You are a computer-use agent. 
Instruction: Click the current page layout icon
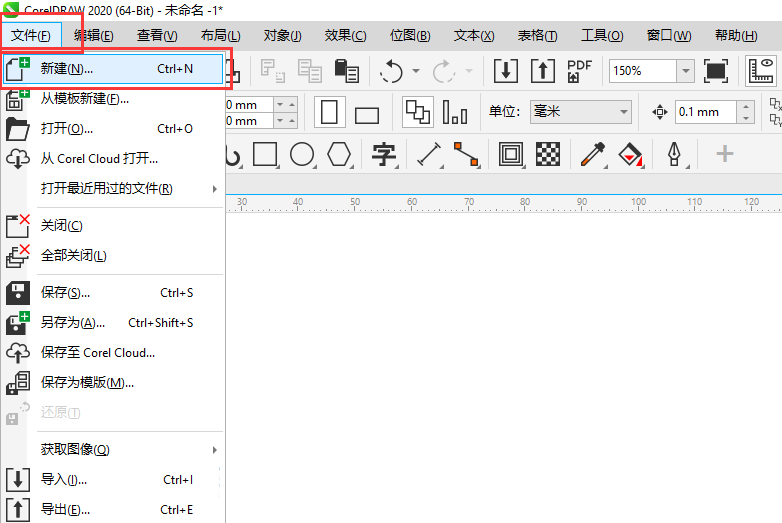pyautogui.click(x=455, y=112)
